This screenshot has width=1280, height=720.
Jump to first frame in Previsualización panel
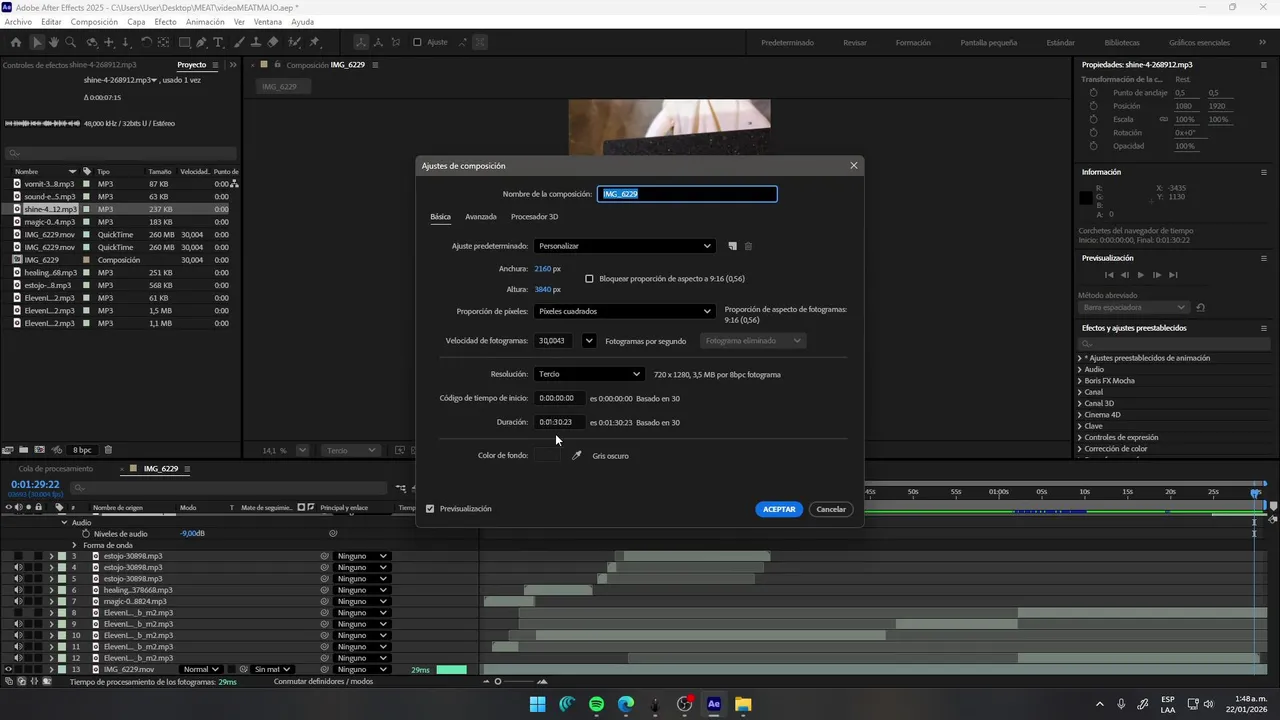[1109, 275]
